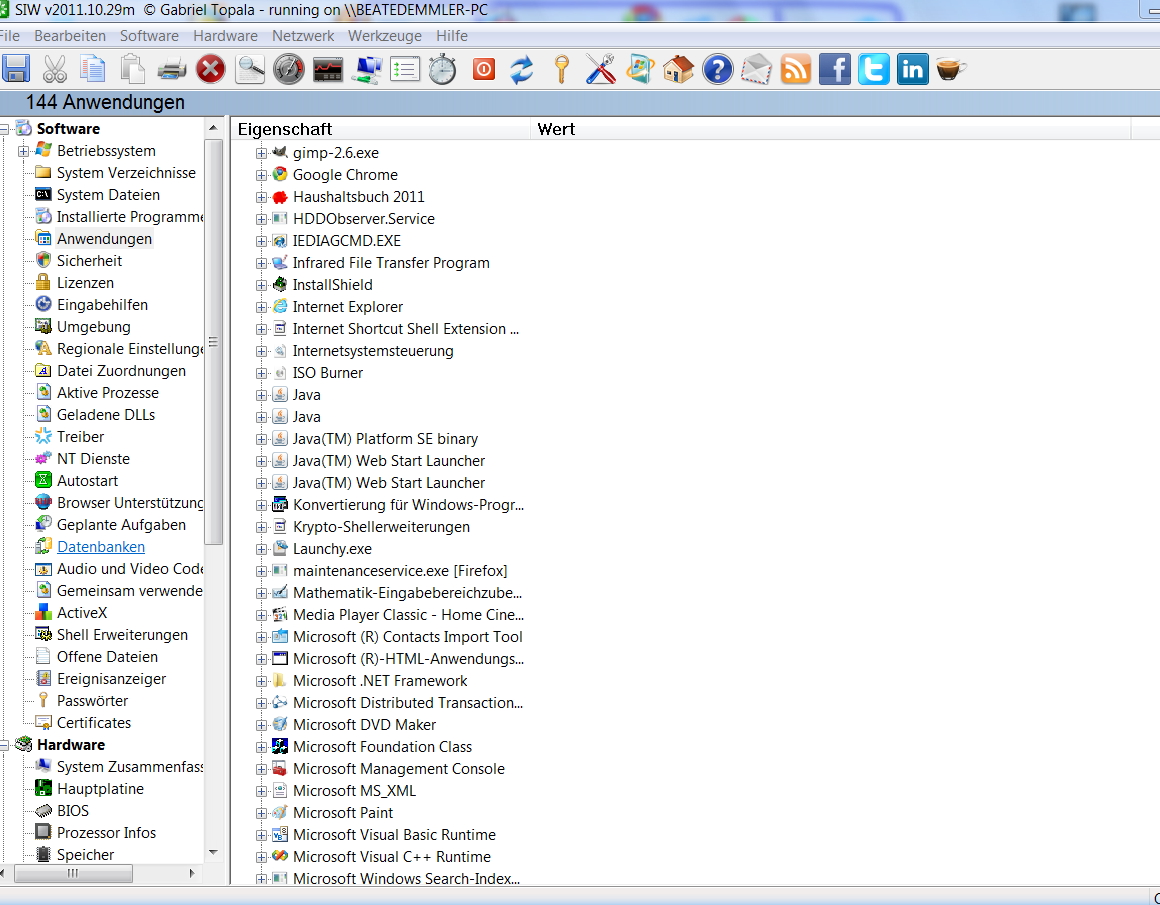Open the Twitter toolbar icon
Image resolution: width=1160 pixels, height=905 pixels.
874,70
